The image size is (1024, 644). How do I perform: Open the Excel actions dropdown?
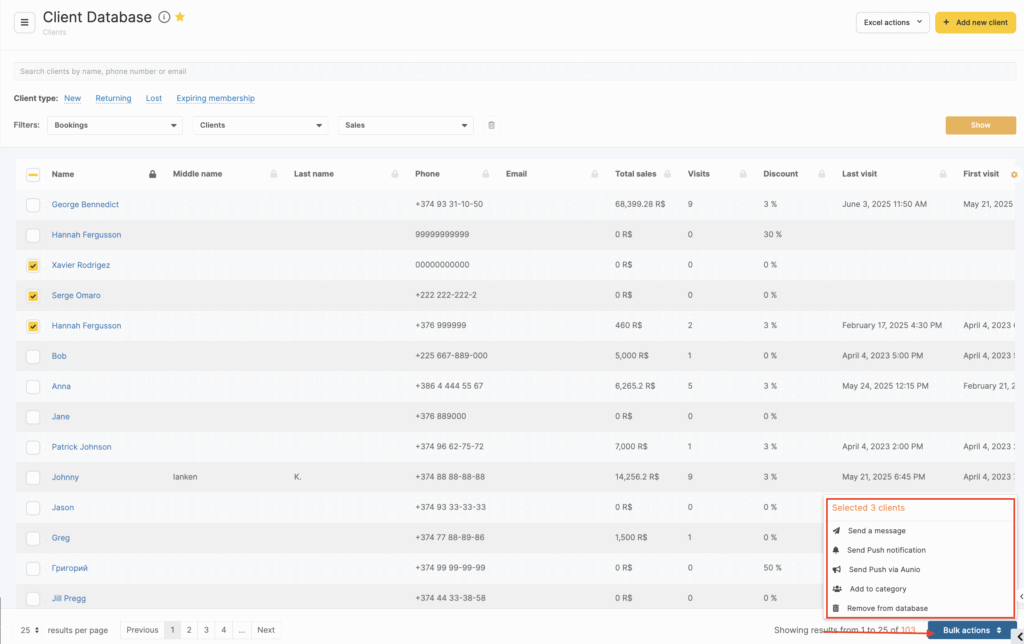tap(893, 22)
